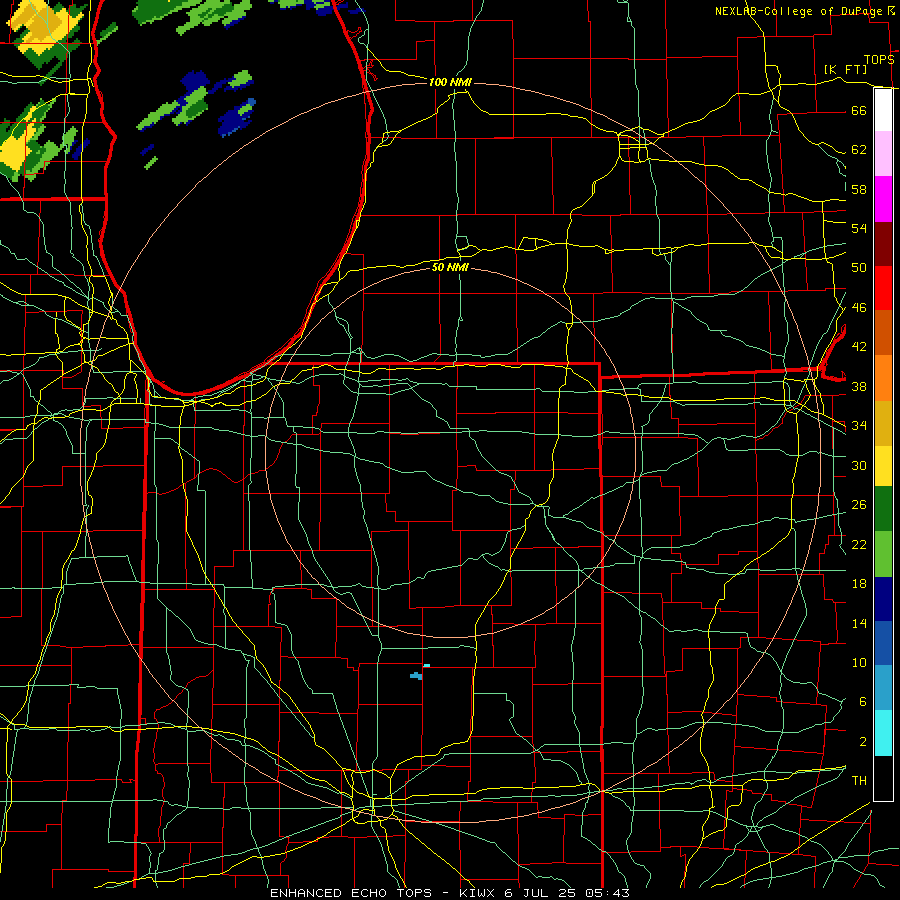Click the NEXLAB-College of DuPage label
Image resolution: width=900 pixels, height=900 pixels.
[x=800, y=11]
